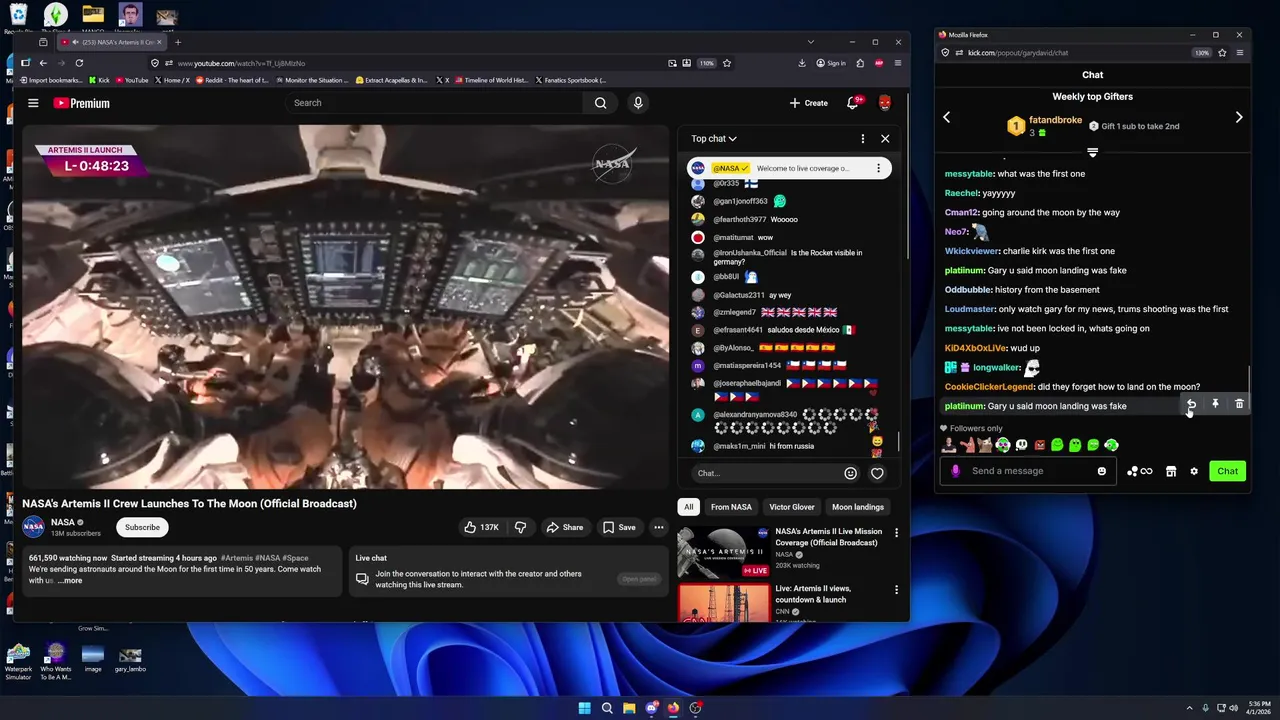This screenshot has height=720, width=1280.
Task: Click the purple microphone icon in Kick chat
Action: pos(955,471)
